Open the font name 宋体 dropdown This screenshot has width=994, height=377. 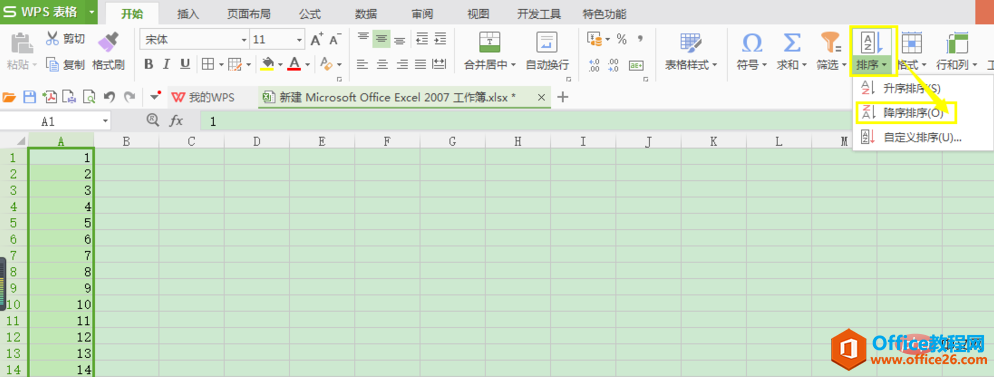coord(244,40)
